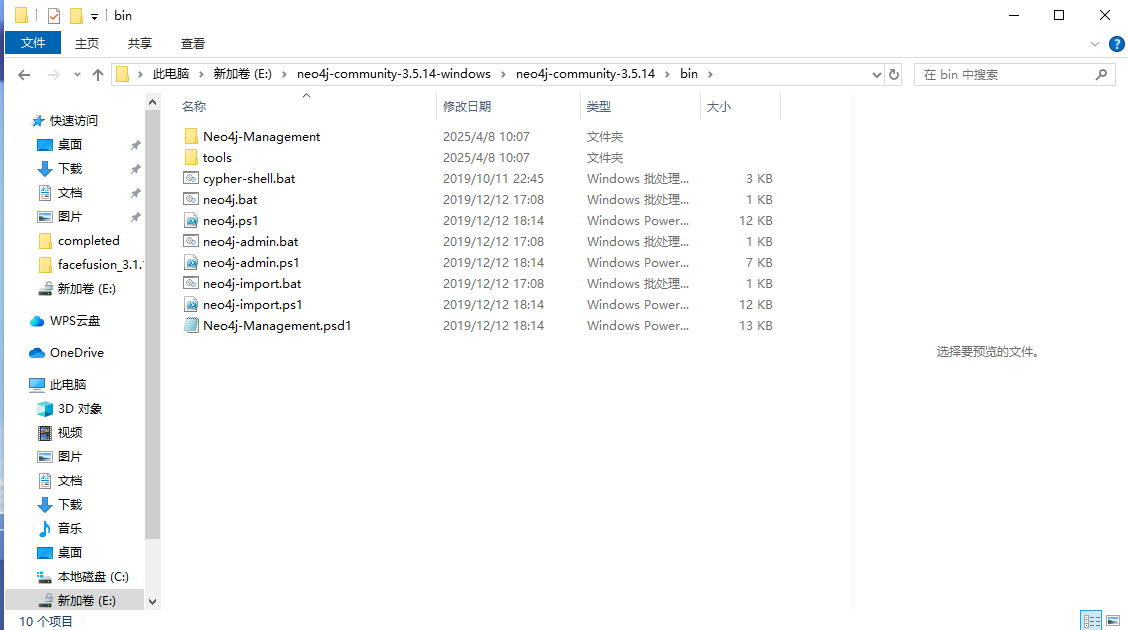Open 音乐 under 此电脑
The height and width of the screenshot is (630, 1128).
(x=70, y=529)
